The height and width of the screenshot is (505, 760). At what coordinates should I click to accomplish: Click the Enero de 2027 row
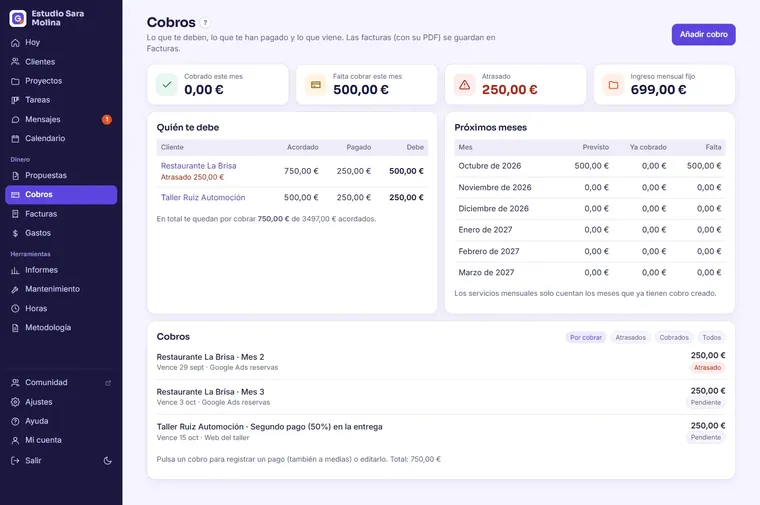(589, 230)
